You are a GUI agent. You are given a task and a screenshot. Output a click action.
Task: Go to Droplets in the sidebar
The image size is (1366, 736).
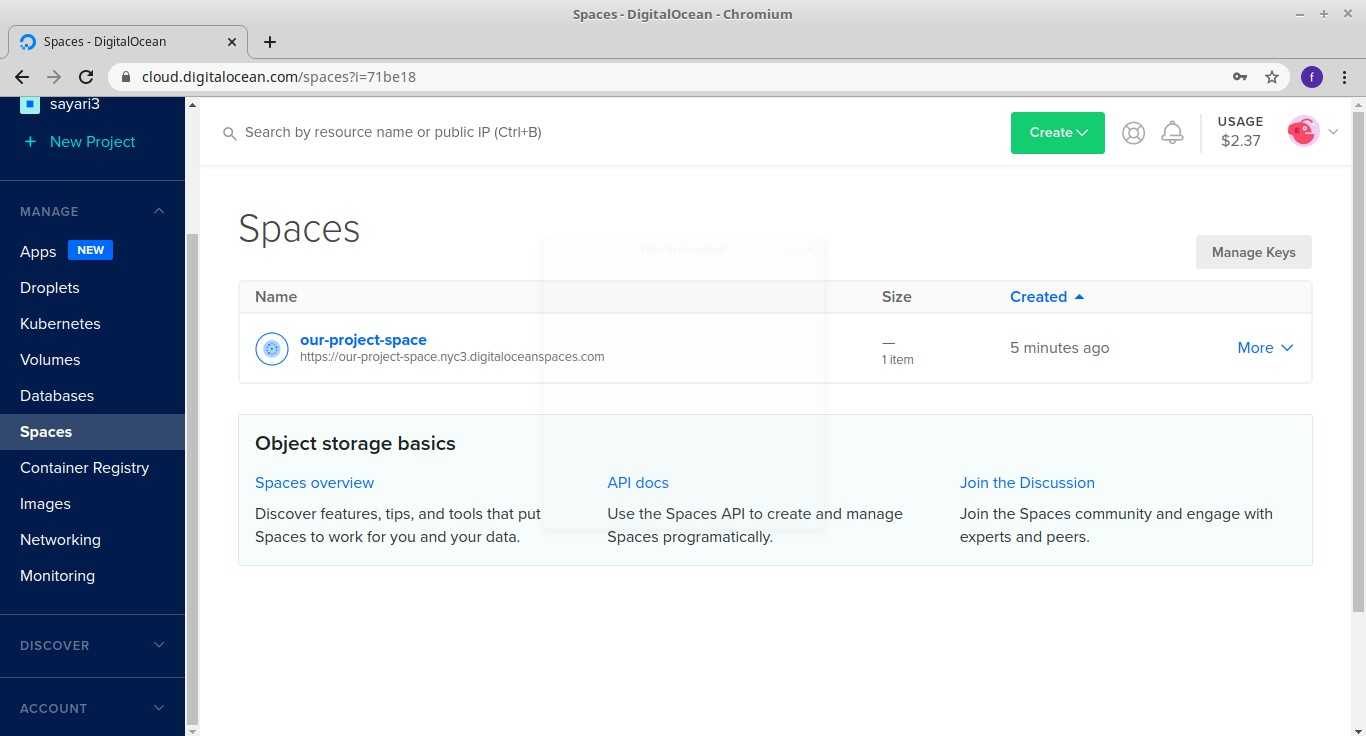coord(50,288)
